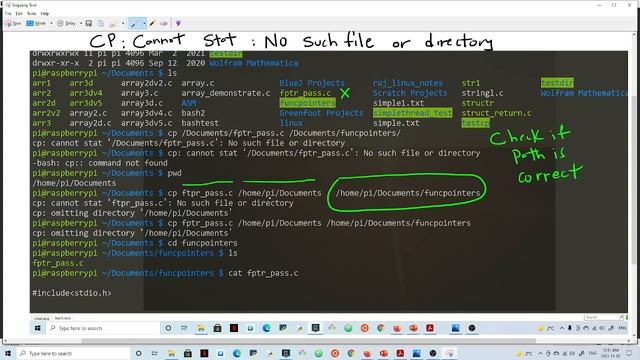Open the File menu
Image resolution: width=640 pixels, height=360 pixels.
8,13
